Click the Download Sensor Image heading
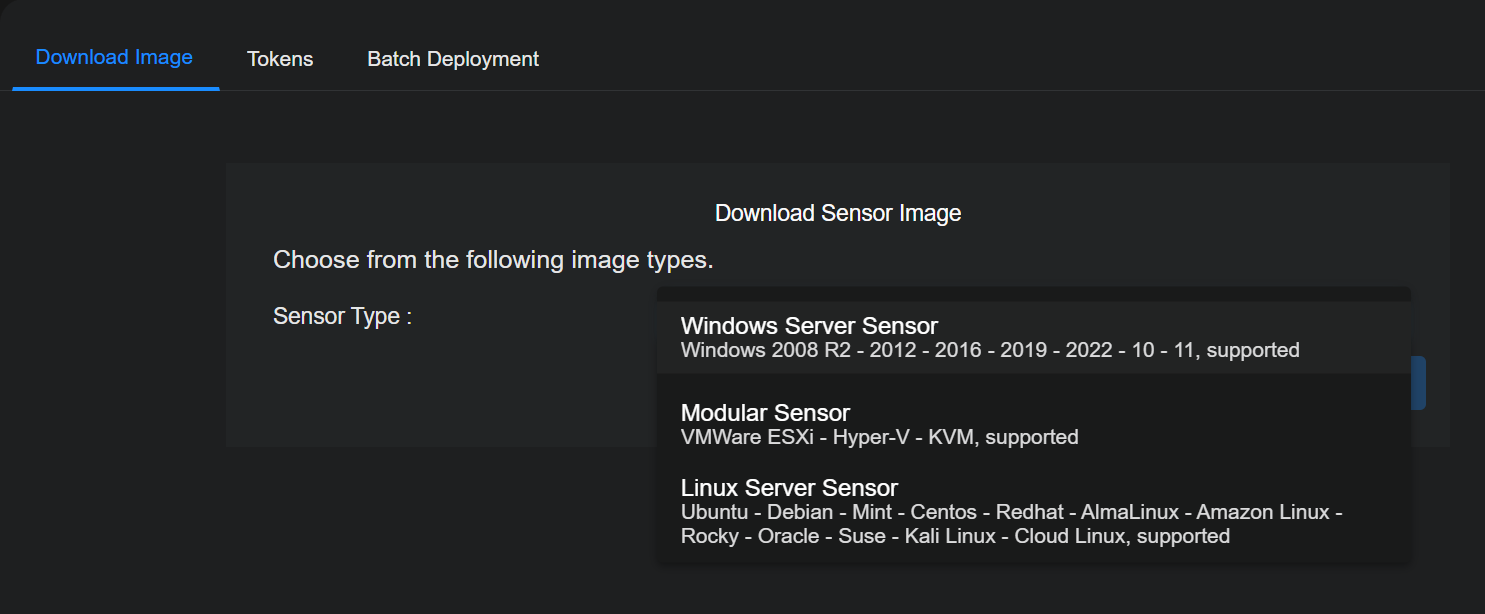The height and width of the screenshot is (614, 1485). point(838,213)
